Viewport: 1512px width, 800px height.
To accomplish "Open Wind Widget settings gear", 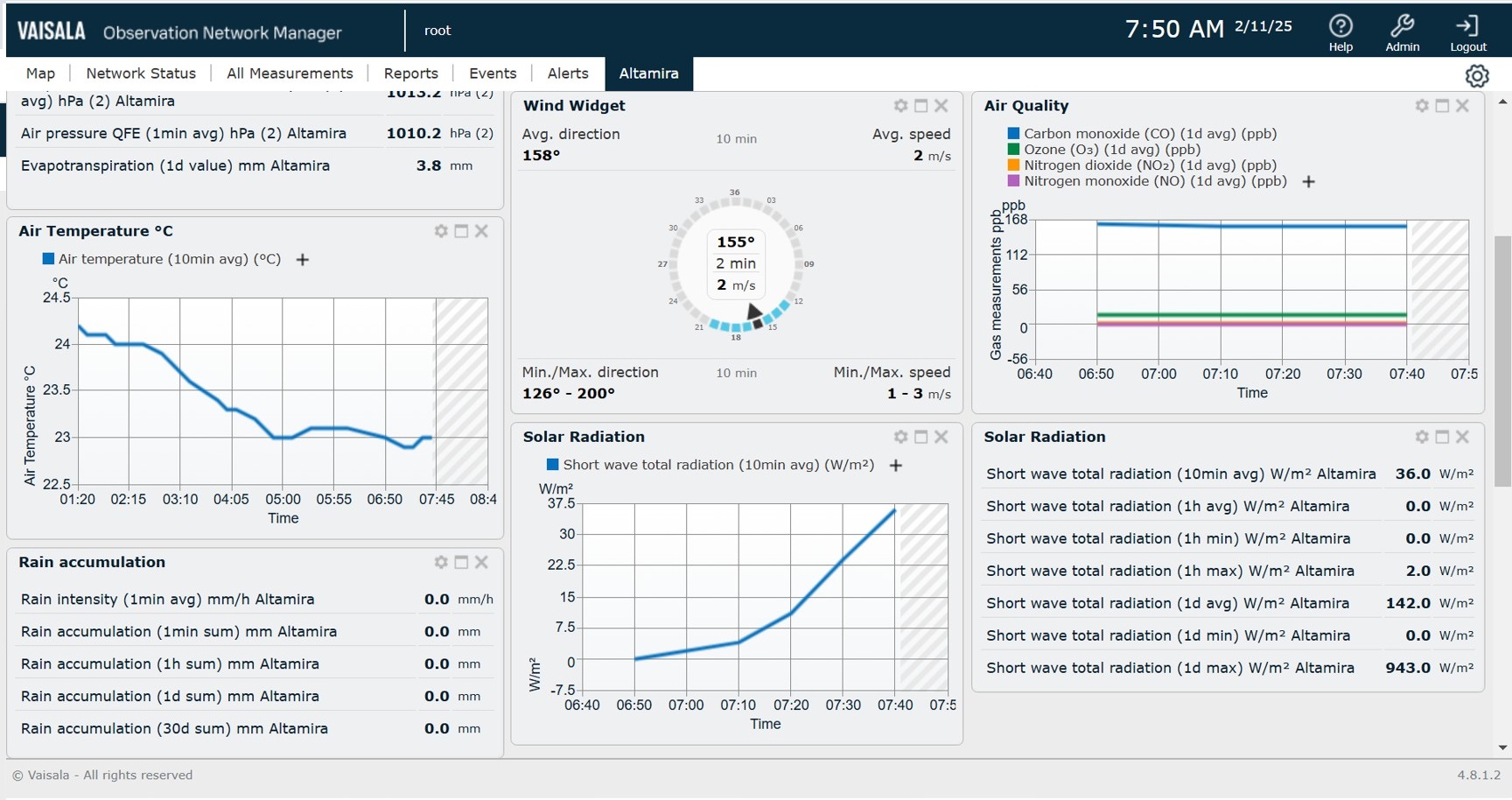I will 900,106.
